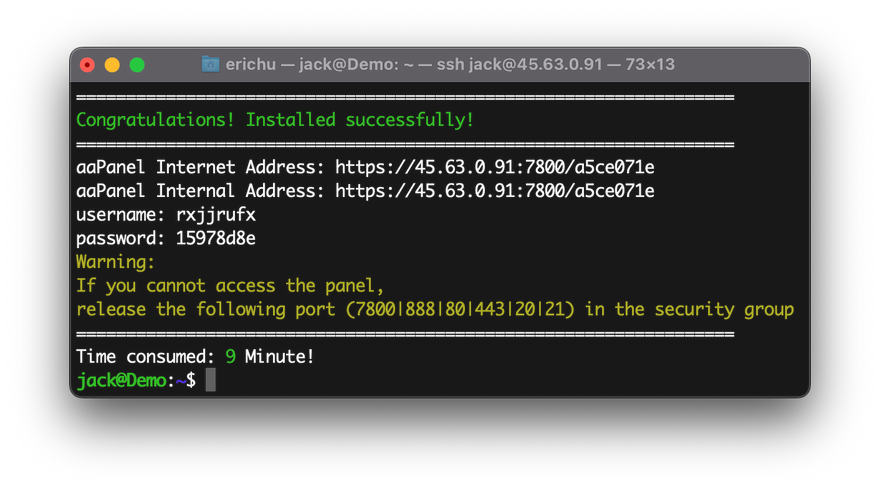Open the aaPanel Internet Address URL
880x490 pixels.
pos(494,167)
